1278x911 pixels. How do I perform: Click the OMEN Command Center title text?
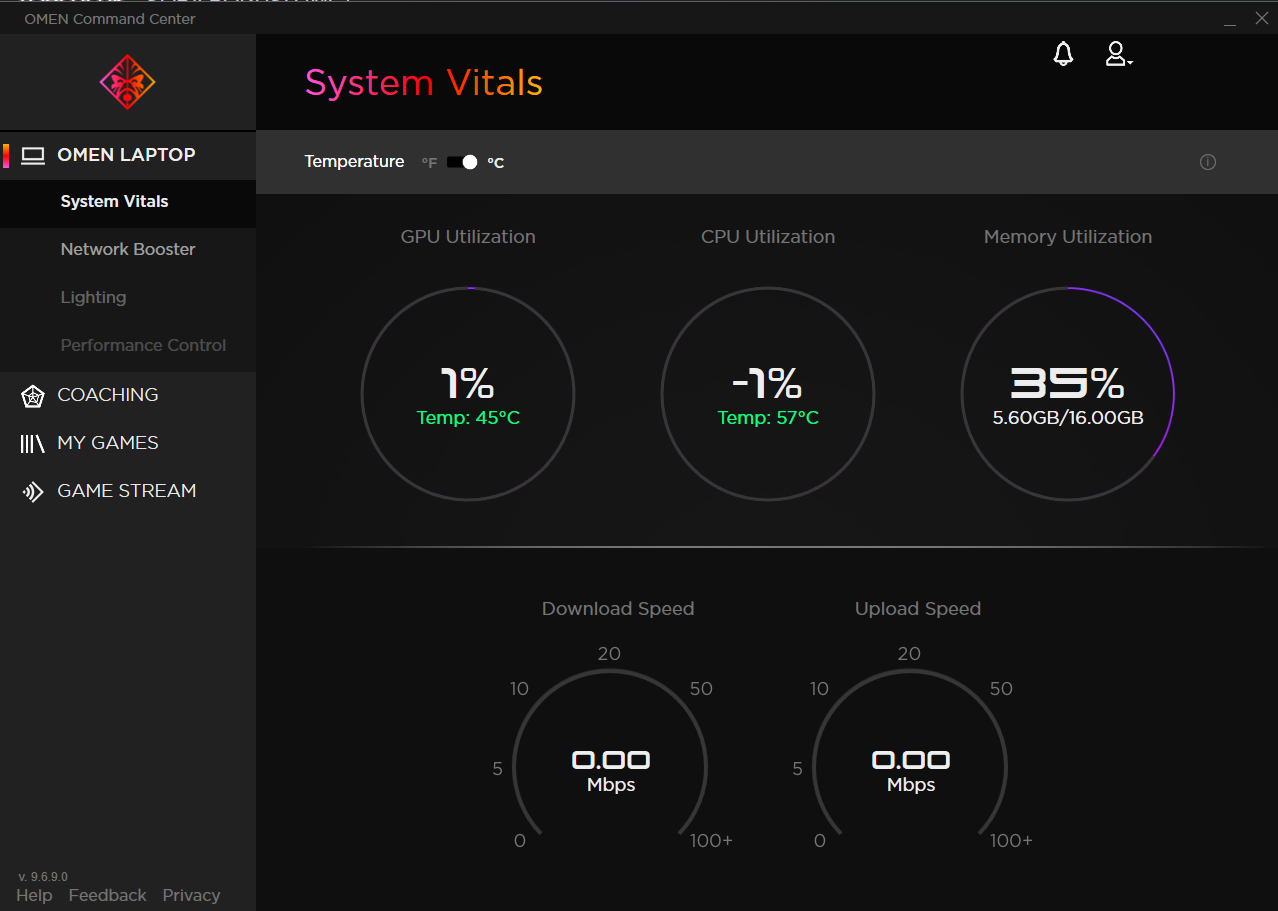coord(110,19)
